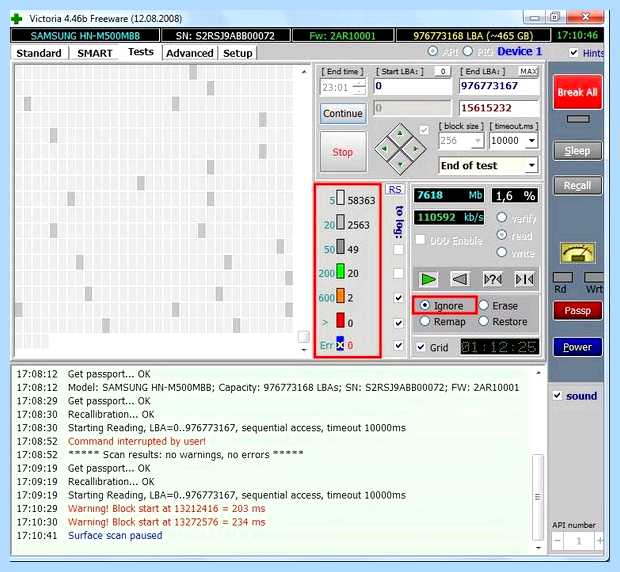Viewport: 620px width, 572px height.
Task: Select the verify radio option
Action: click(501, 217)
